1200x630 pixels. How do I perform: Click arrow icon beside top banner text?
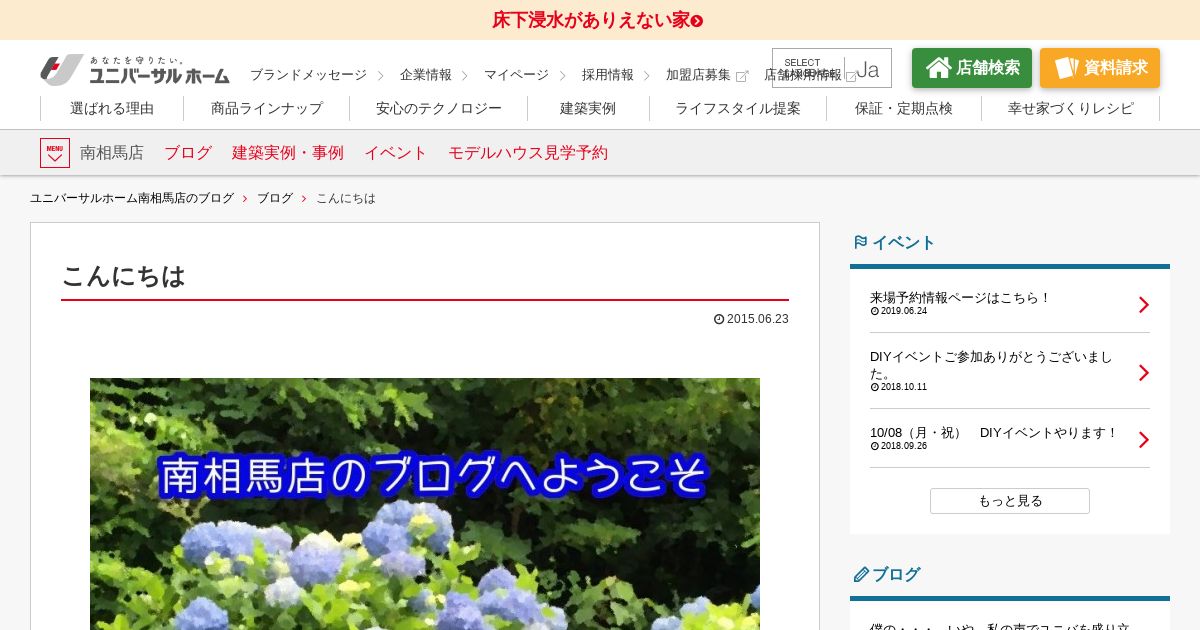click(697, 21)
